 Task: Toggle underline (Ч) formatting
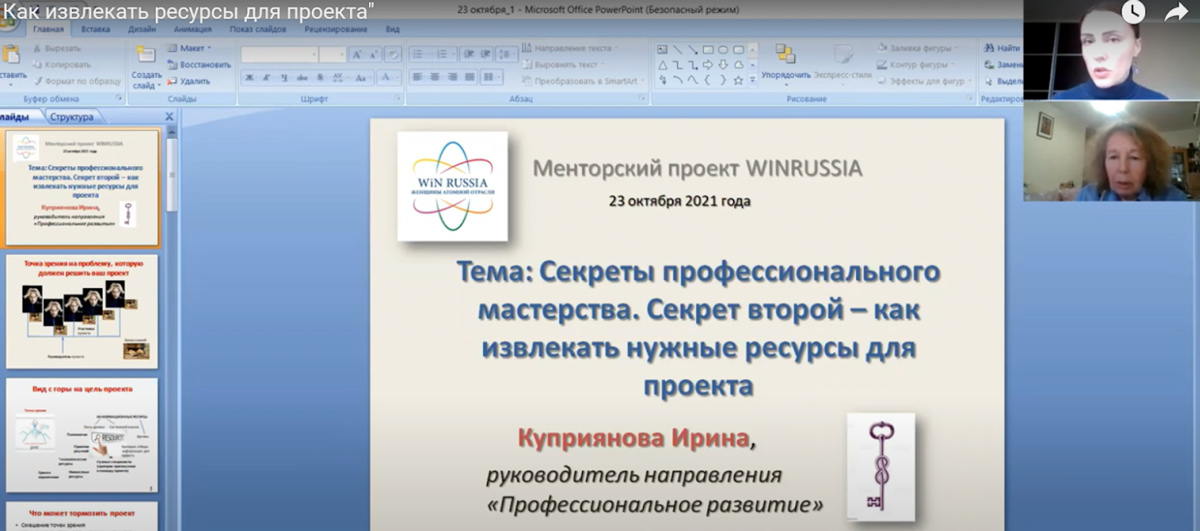tap(284, 78)
